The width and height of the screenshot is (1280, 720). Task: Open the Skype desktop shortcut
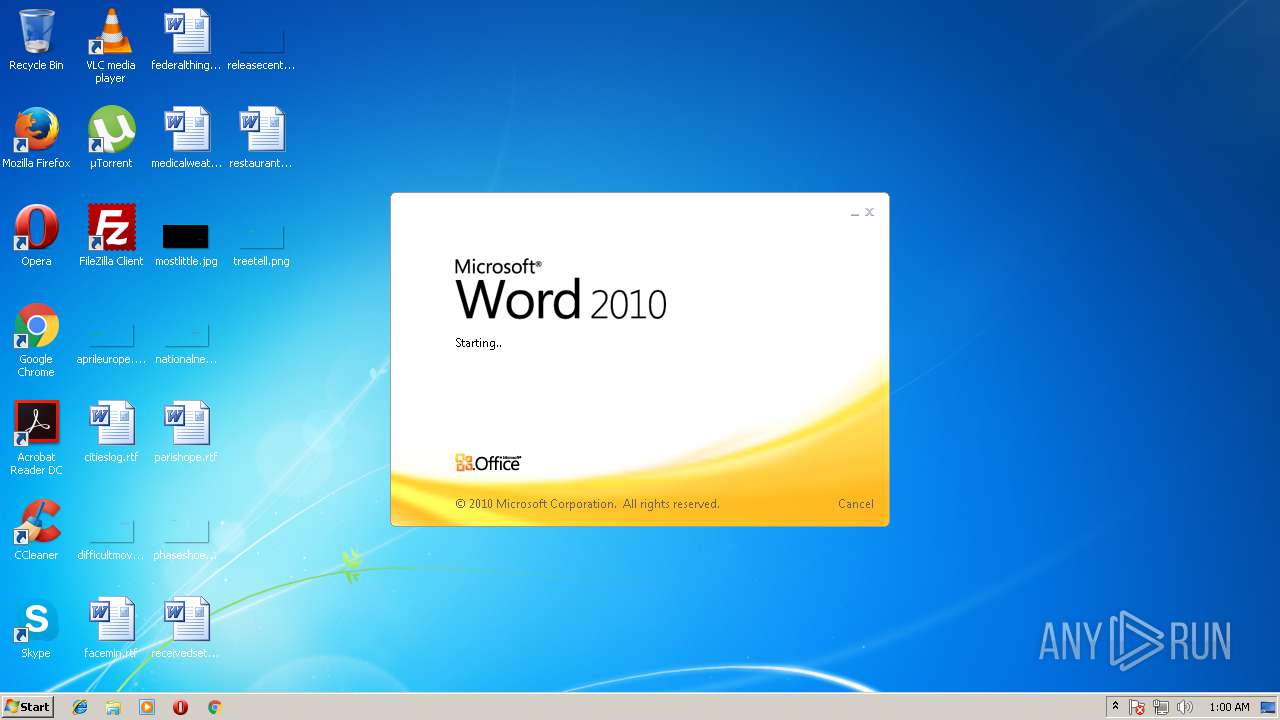pos(36,628)
